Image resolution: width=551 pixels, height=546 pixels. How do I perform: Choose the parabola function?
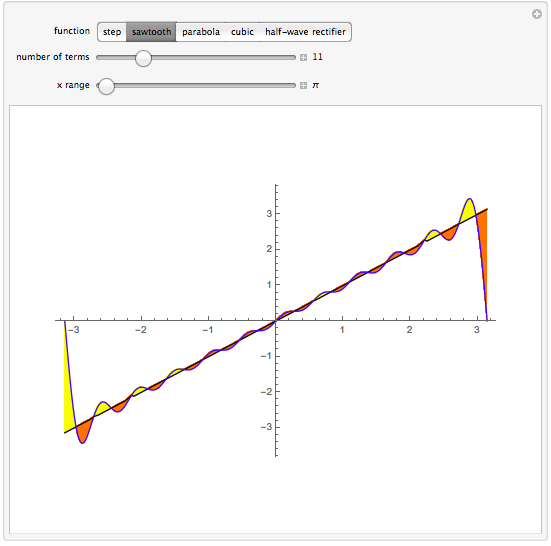201,32
